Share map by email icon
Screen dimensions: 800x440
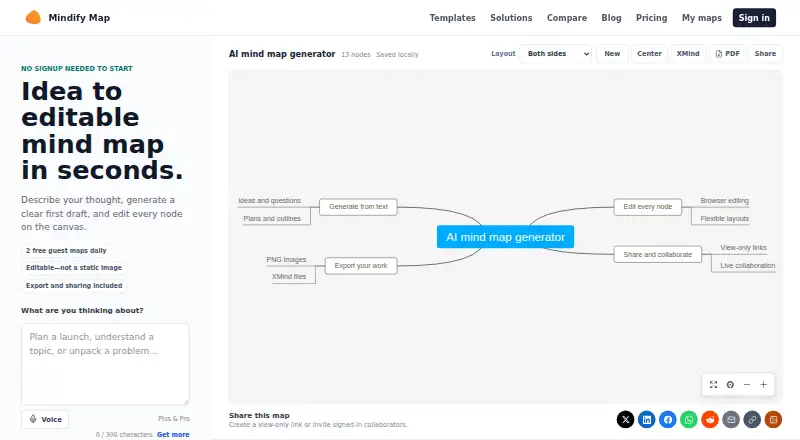coord(731,420)
